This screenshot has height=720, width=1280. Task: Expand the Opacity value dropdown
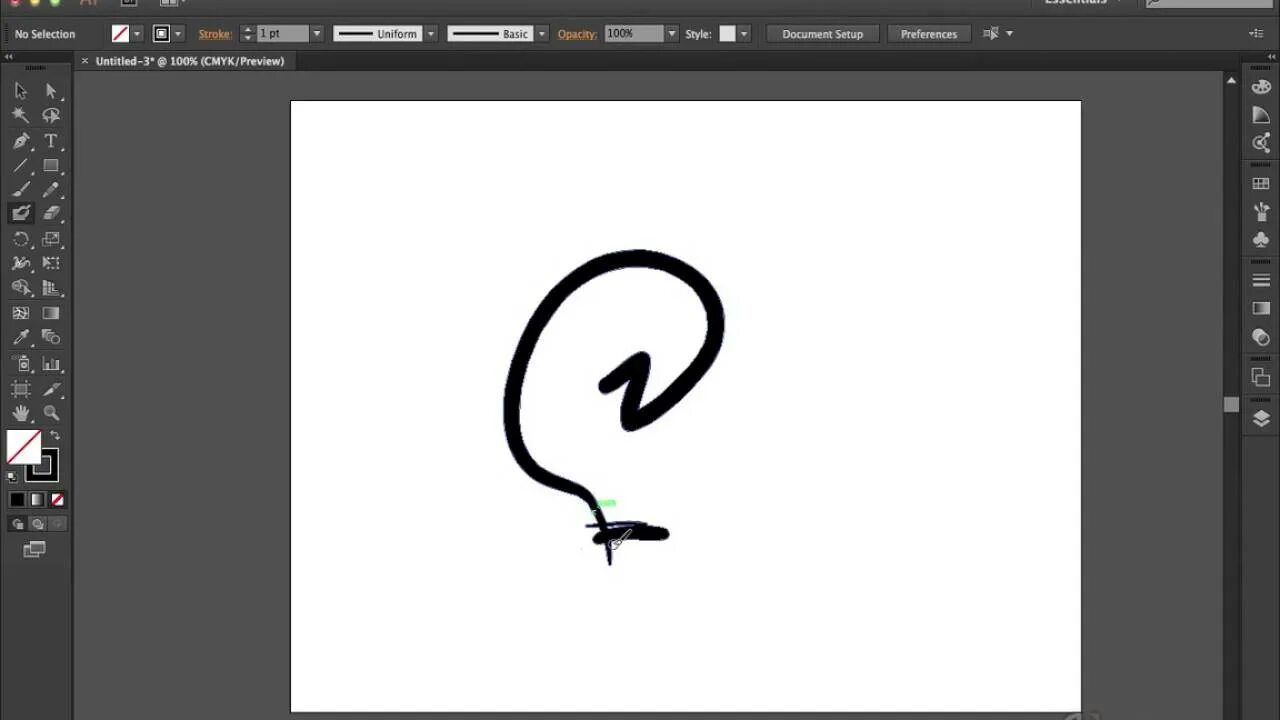(670, 33)
